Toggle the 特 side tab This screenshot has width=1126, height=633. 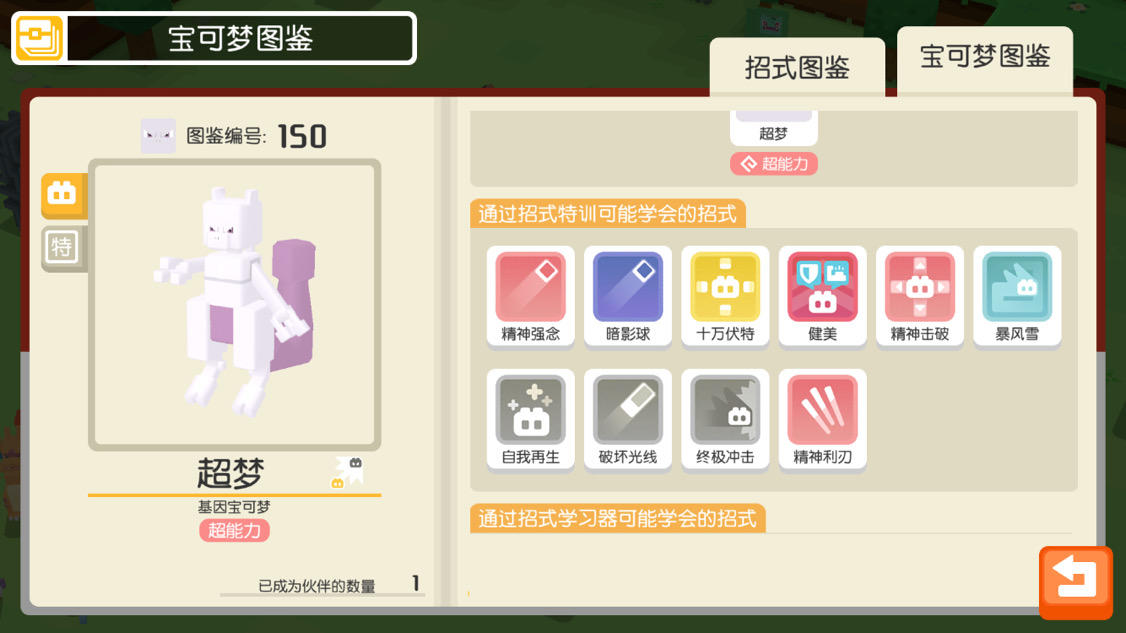[63, 248]
